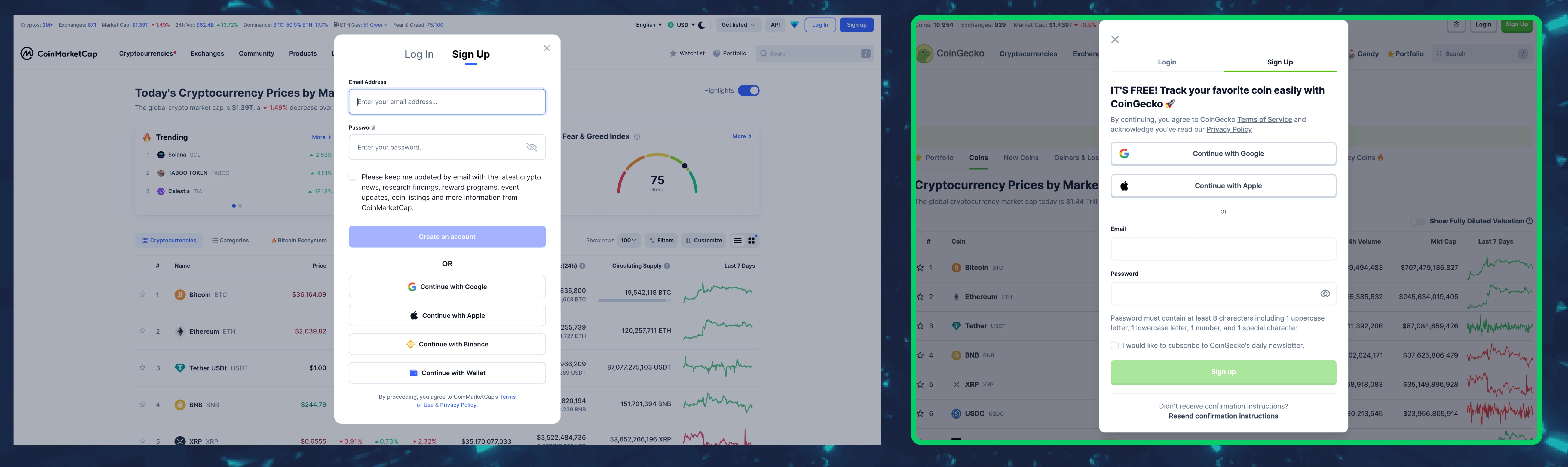This screenshot has width=1568, height=467.
Task: Open the Community menu on CoinMarketCap
Action: (x=256, y=54)
